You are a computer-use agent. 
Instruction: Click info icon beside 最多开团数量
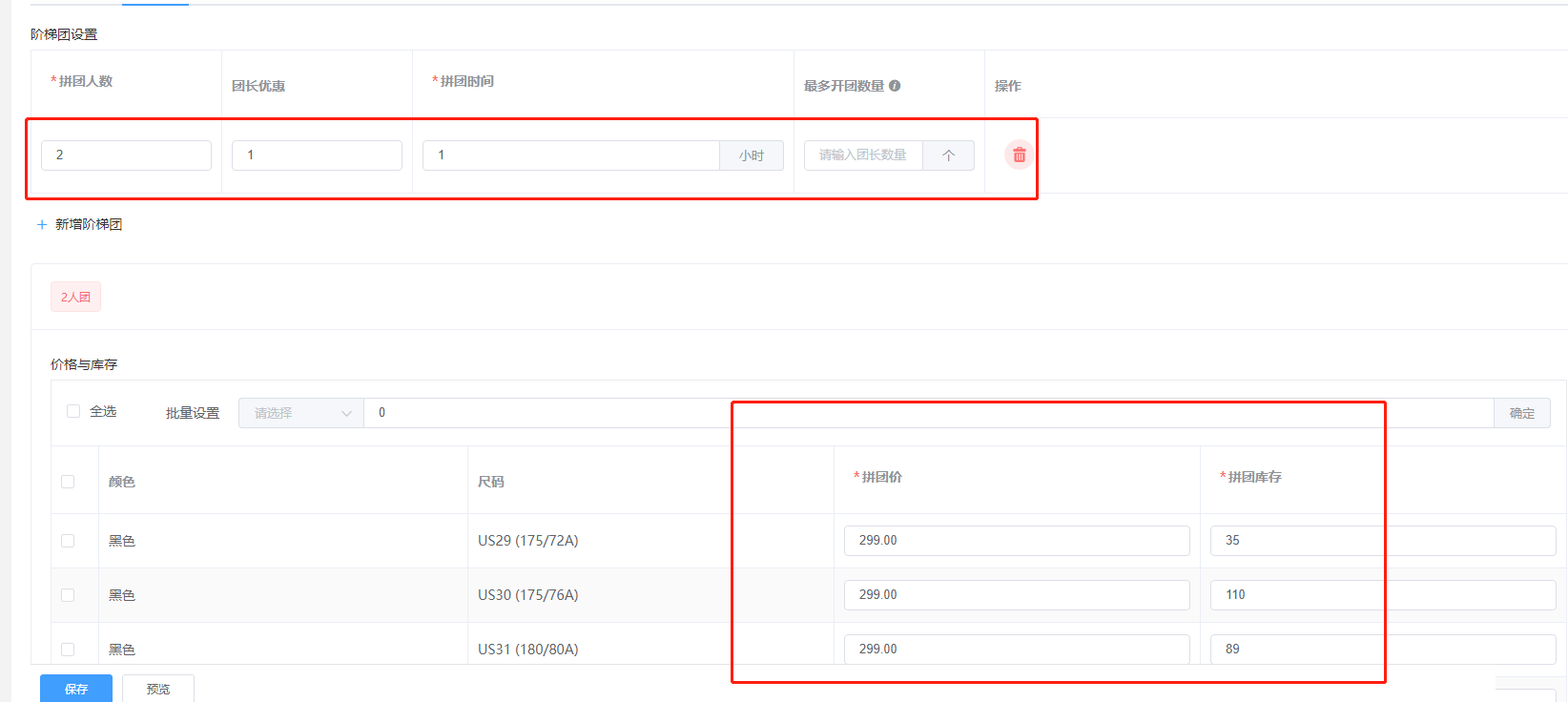(x=895, y=86)
